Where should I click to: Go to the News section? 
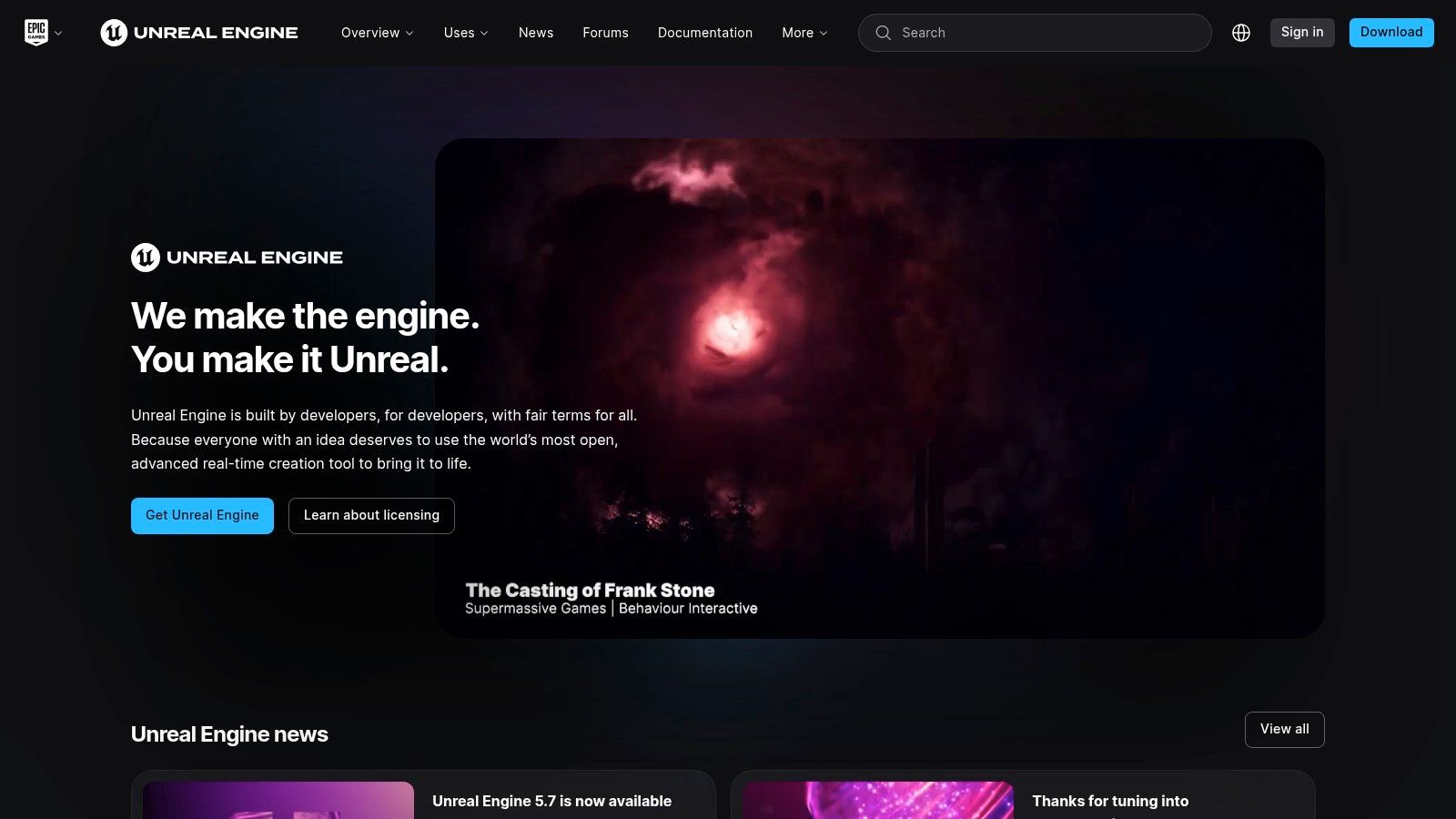click(535, 33)
